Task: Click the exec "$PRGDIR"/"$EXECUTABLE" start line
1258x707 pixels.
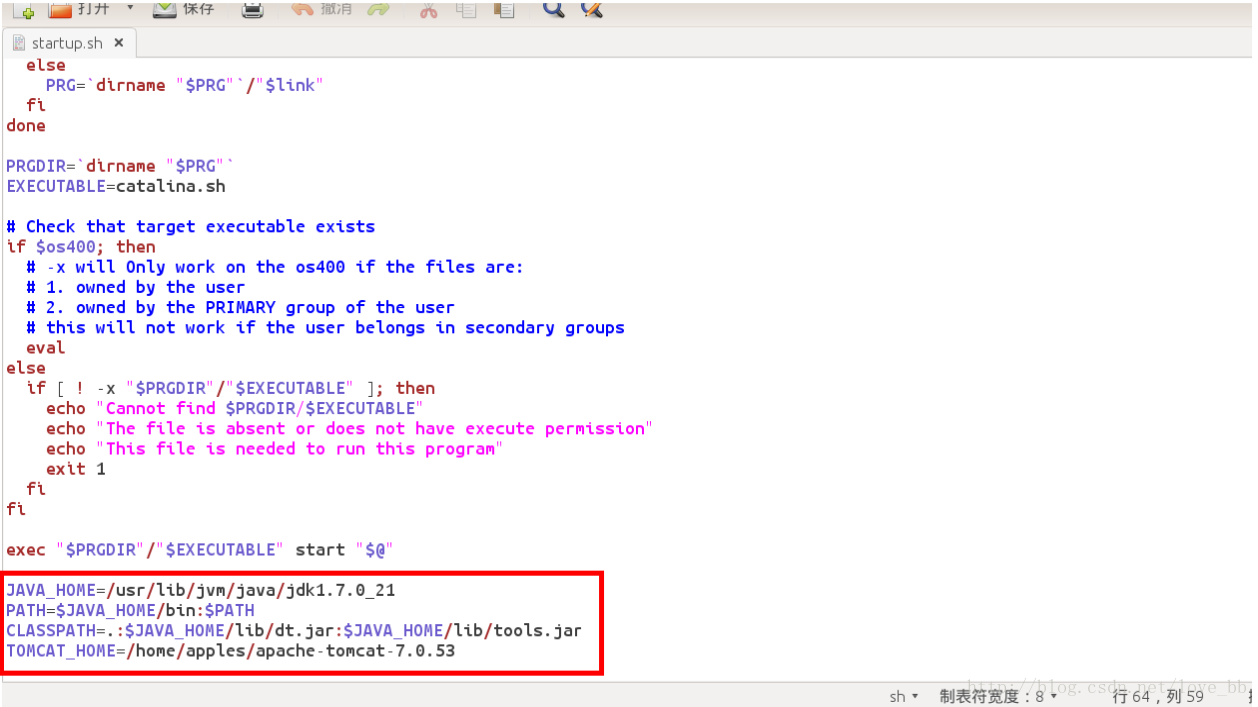Action: (200, 549)
